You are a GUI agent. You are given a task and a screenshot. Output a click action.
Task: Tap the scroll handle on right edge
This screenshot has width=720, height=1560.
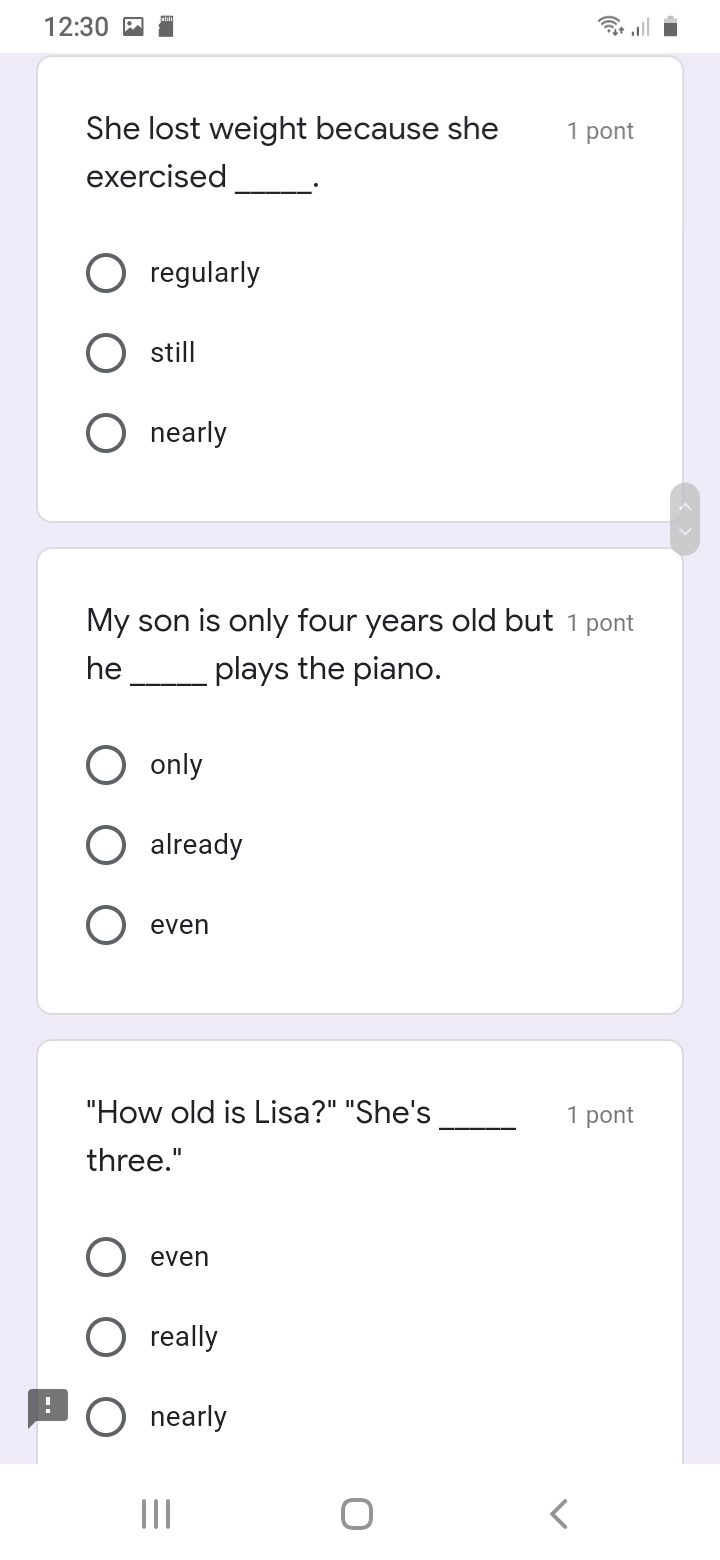click(685, 518)
